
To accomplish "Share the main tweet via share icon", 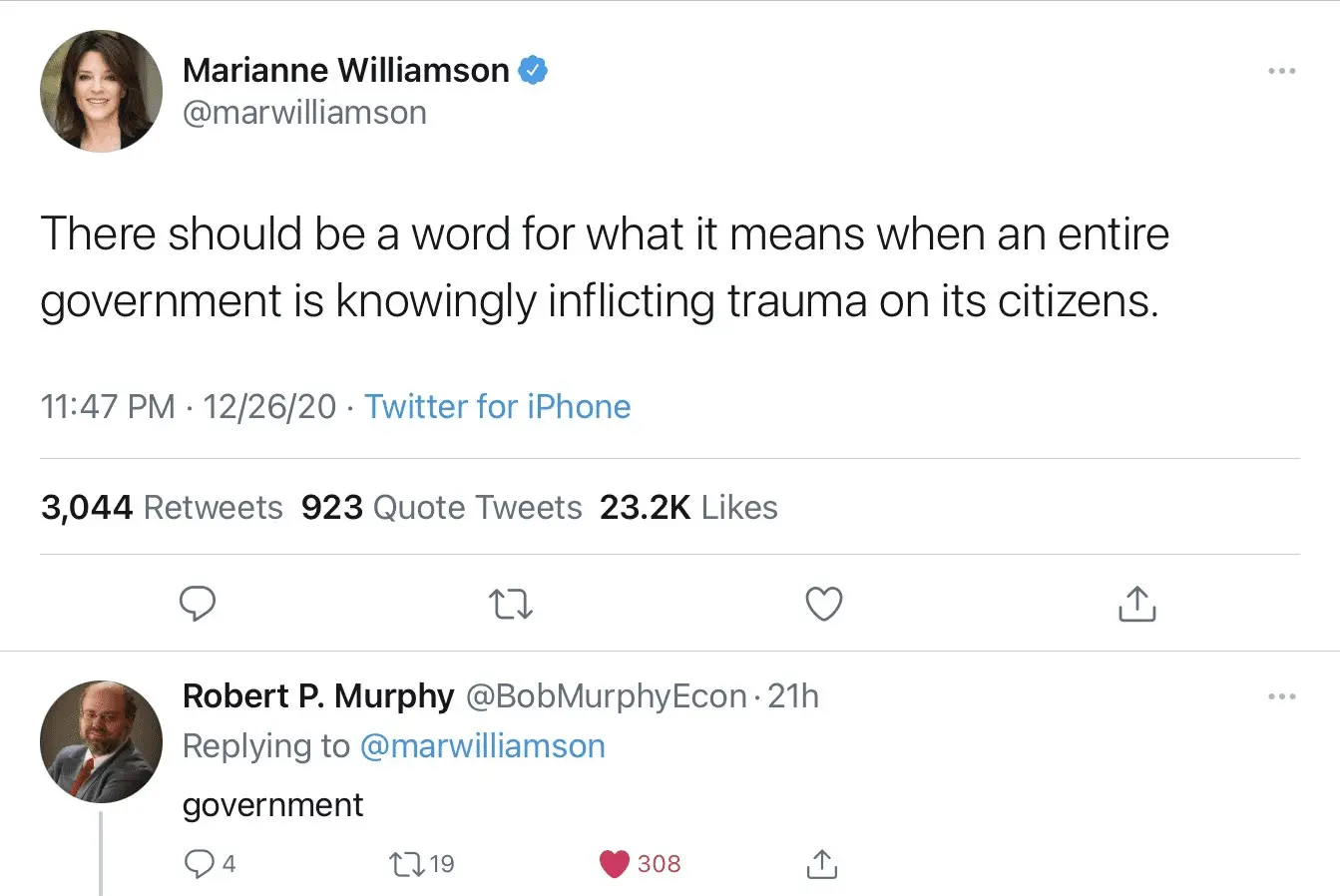I will (x=1136, y=604).
